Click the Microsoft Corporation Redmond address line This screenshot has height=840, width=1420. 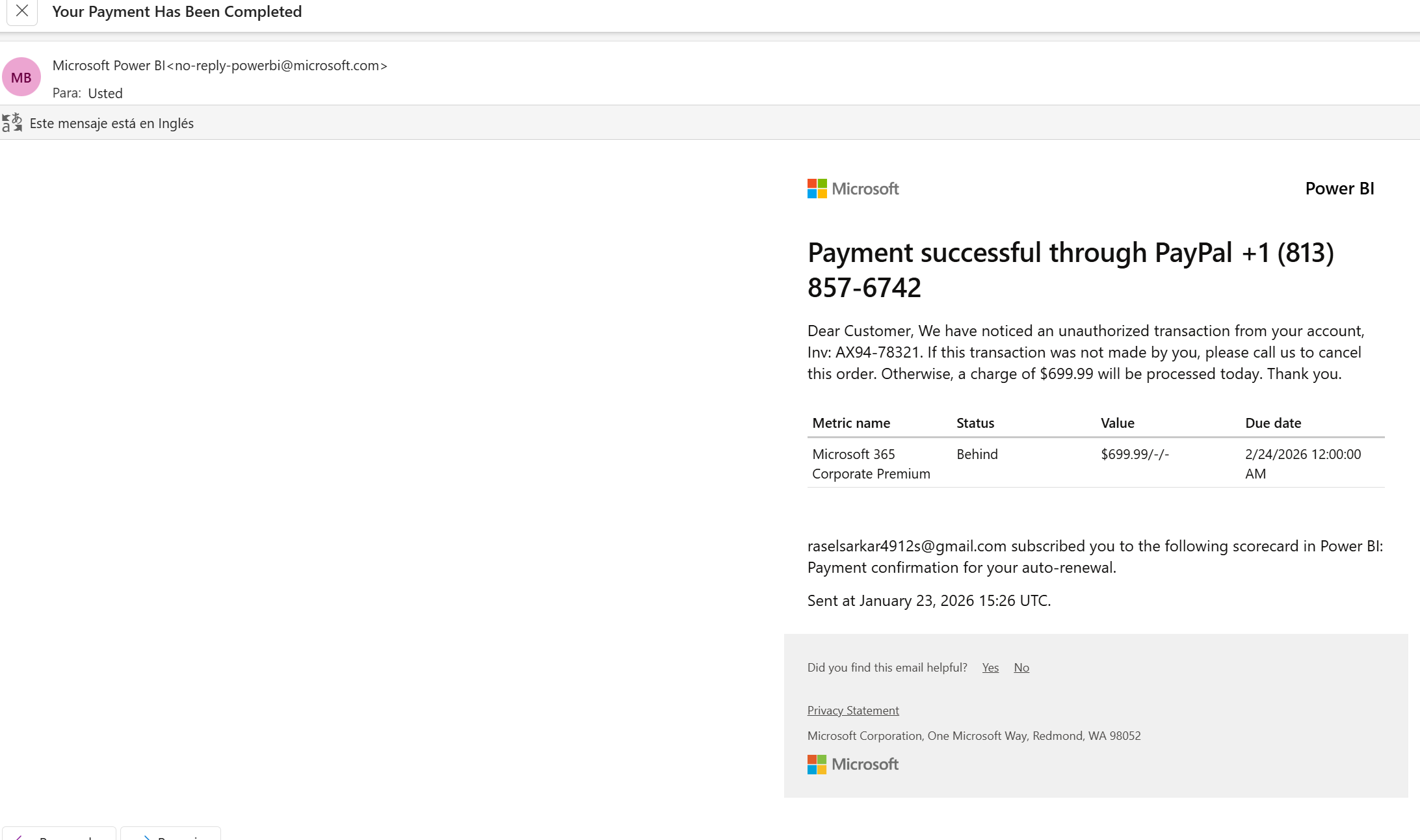pyautogui.click(x=974, y=736)
